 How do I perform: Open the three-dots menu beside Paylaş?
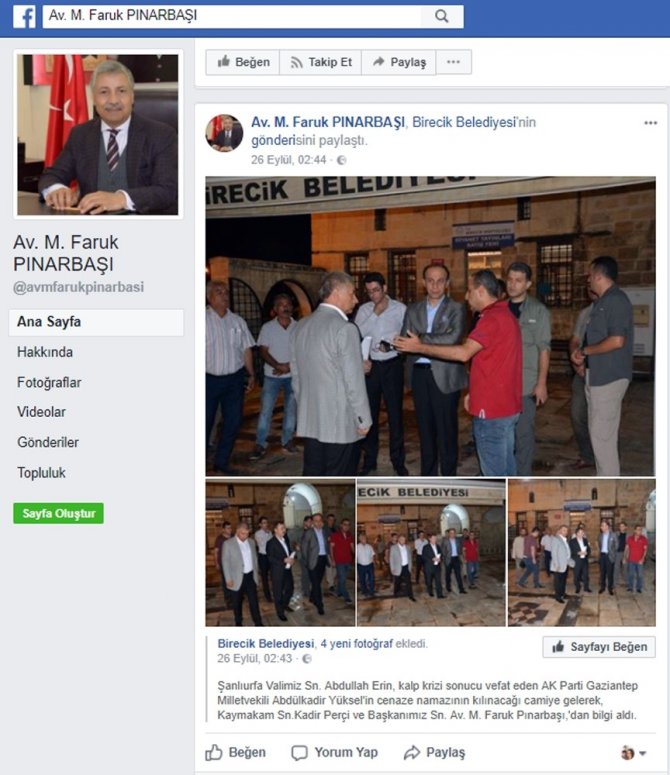pyautogui.click(x=454, y=62)
